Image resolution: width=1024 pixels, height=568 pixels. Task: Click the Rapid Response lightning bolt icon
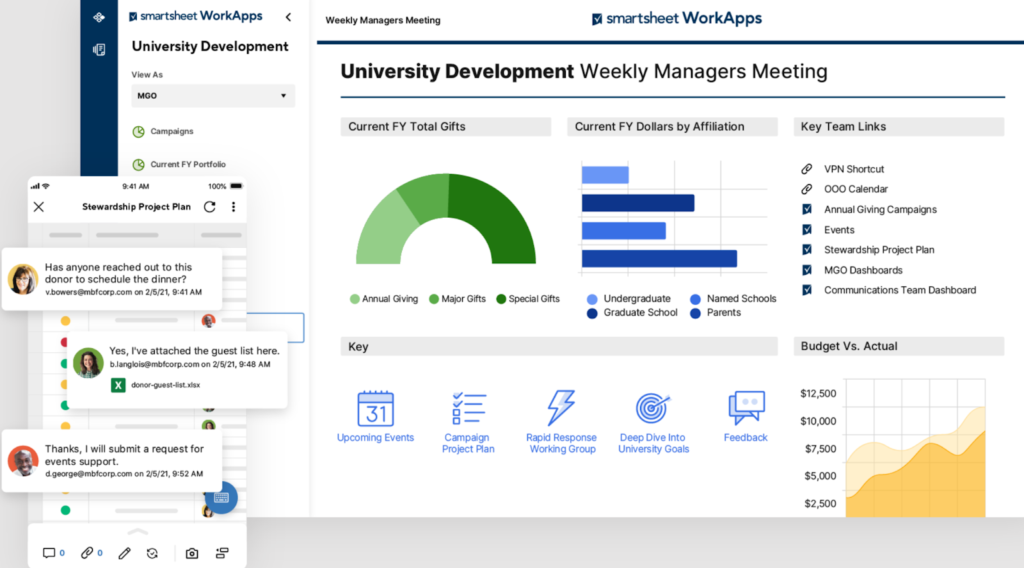(x=561, y=408)
